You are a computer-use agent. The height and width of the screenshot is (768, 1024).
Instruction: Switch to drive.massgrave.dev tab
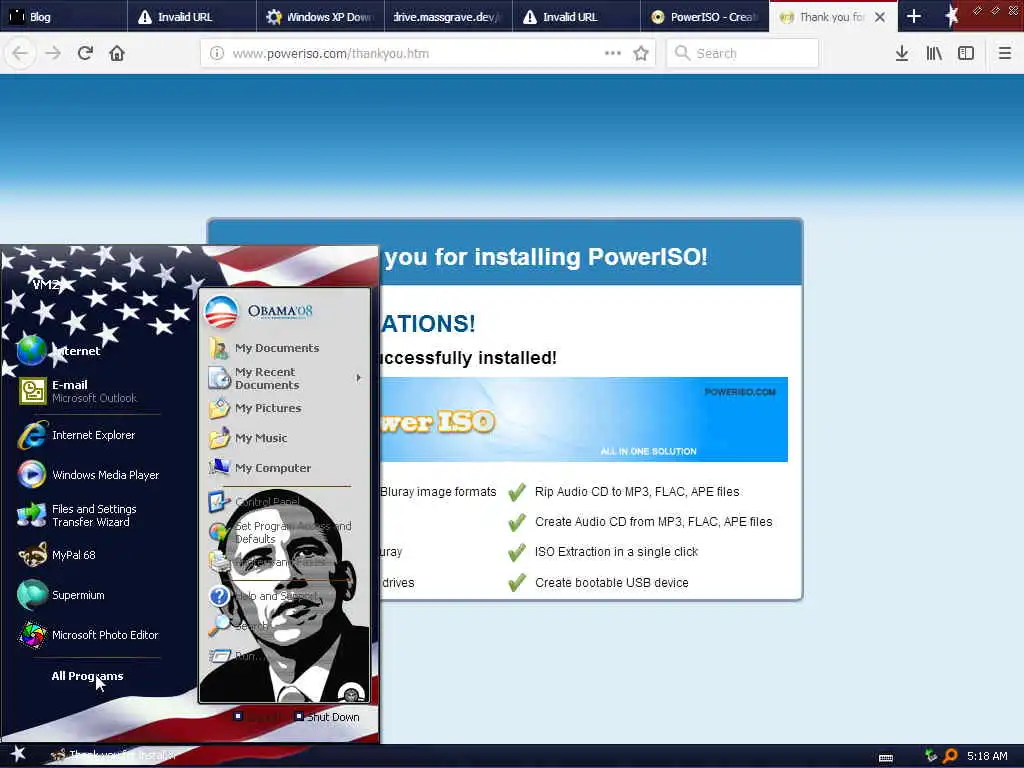(449, 17)
